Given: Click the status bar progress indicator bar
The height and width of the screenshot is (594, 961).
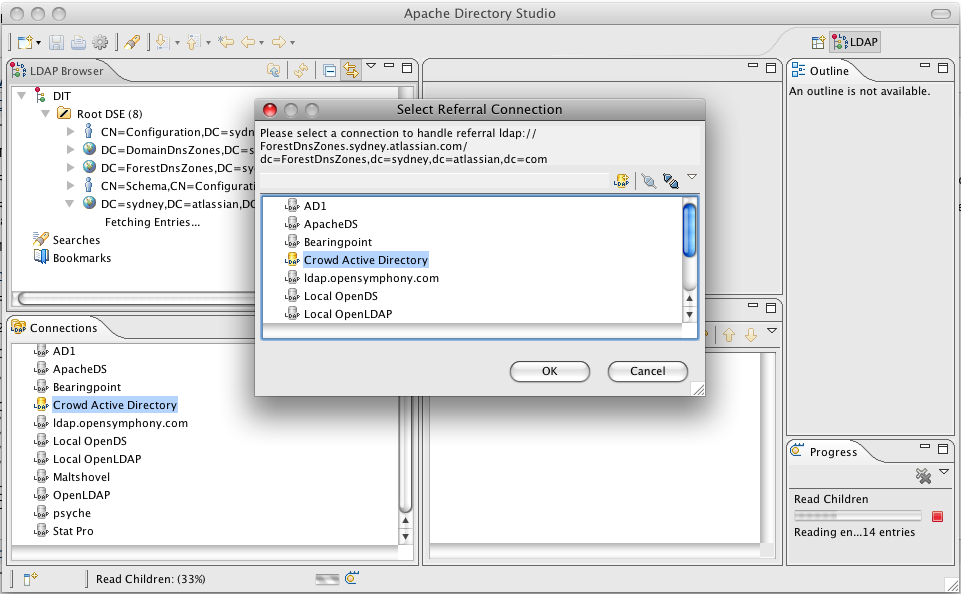Looking at the screenshot, I should [327, 579].
